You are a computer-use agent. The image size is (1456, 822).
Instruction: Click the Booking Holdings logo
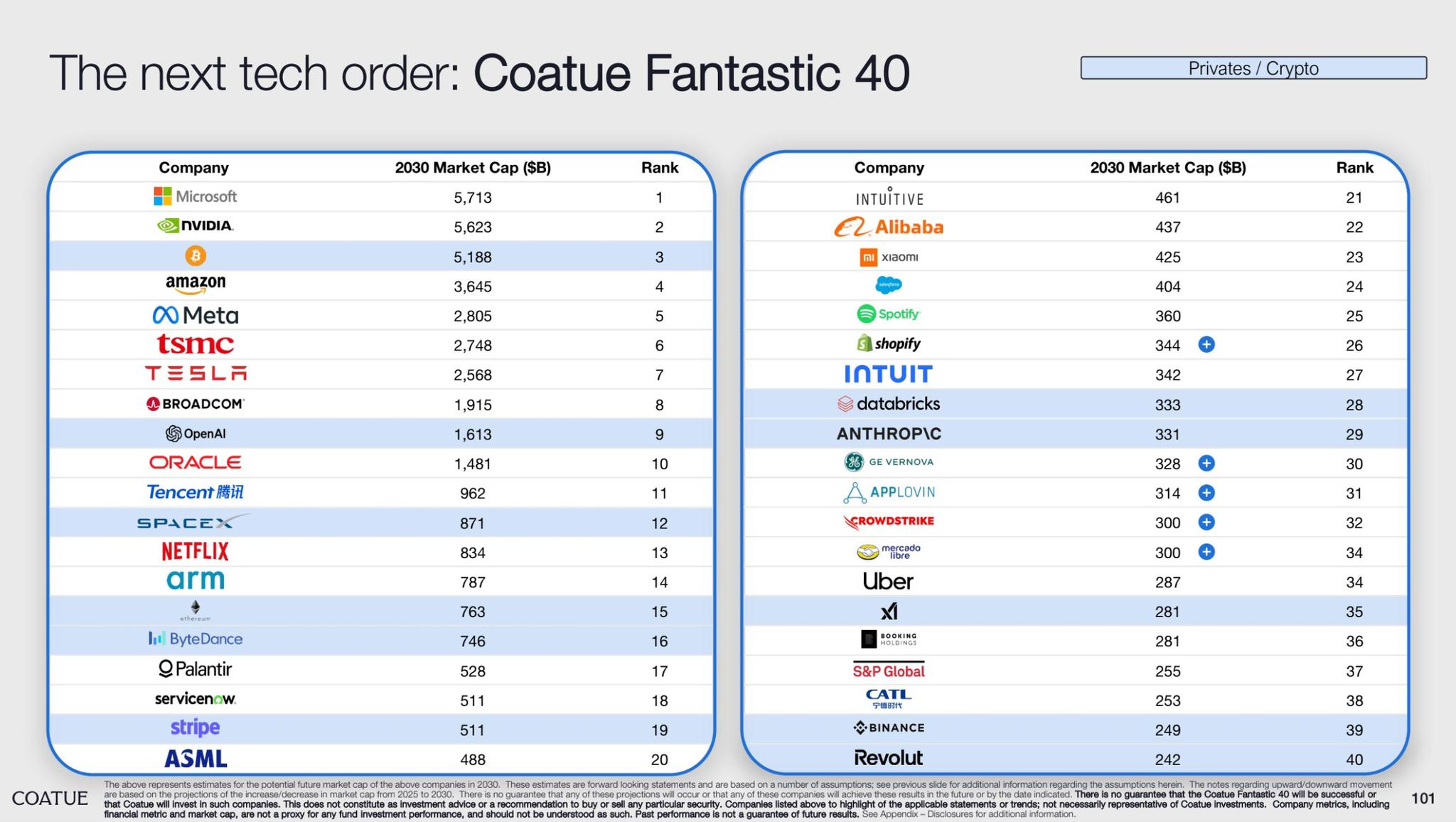click(x=889, y=639)
